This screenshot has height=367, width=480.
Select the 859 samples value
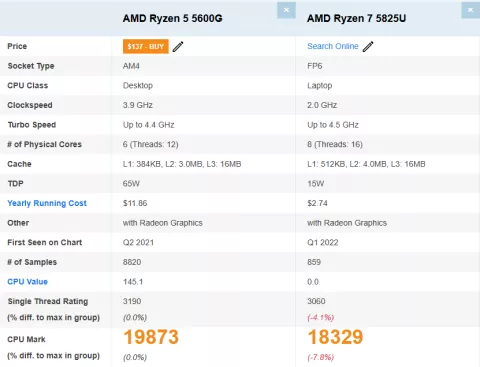tap(314, 262)
